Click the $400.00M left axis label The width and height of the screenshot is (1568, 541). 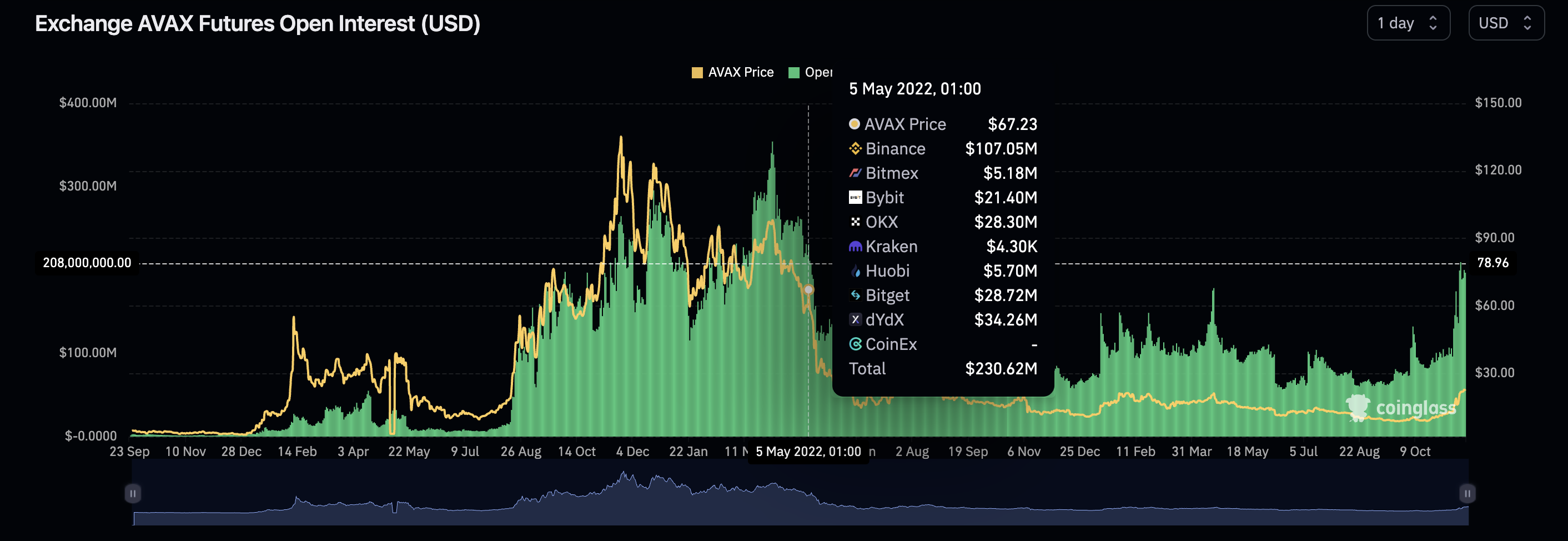[x=88, y=102]
